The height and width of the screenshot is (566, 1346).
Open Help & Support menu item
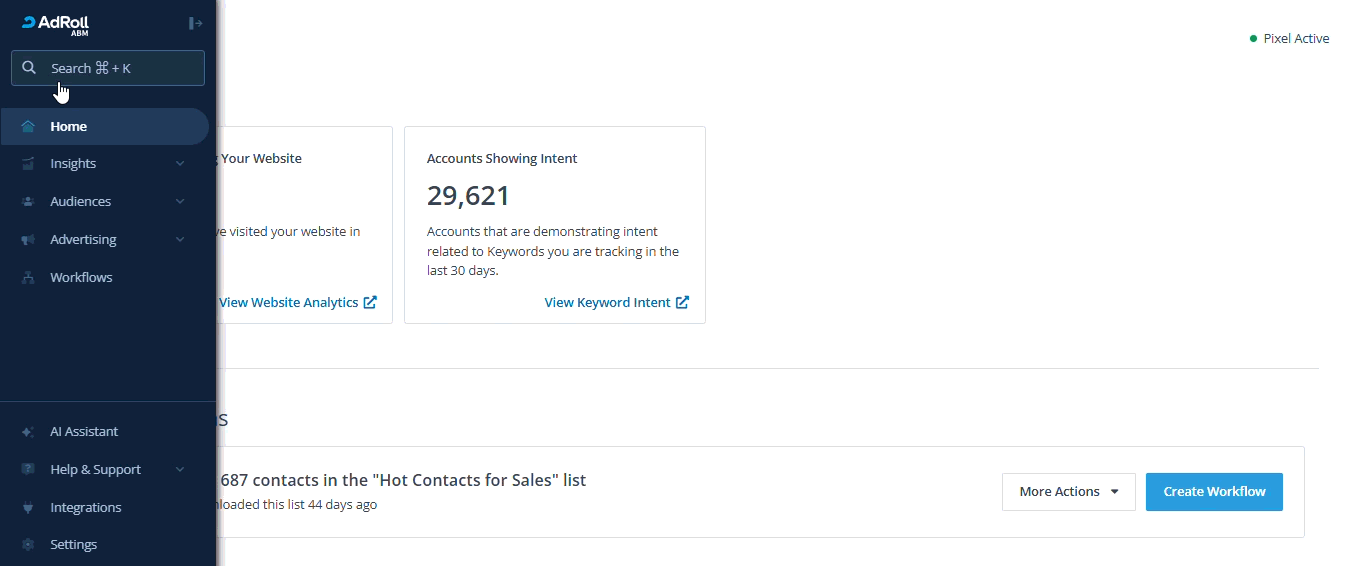click(95, 470)
